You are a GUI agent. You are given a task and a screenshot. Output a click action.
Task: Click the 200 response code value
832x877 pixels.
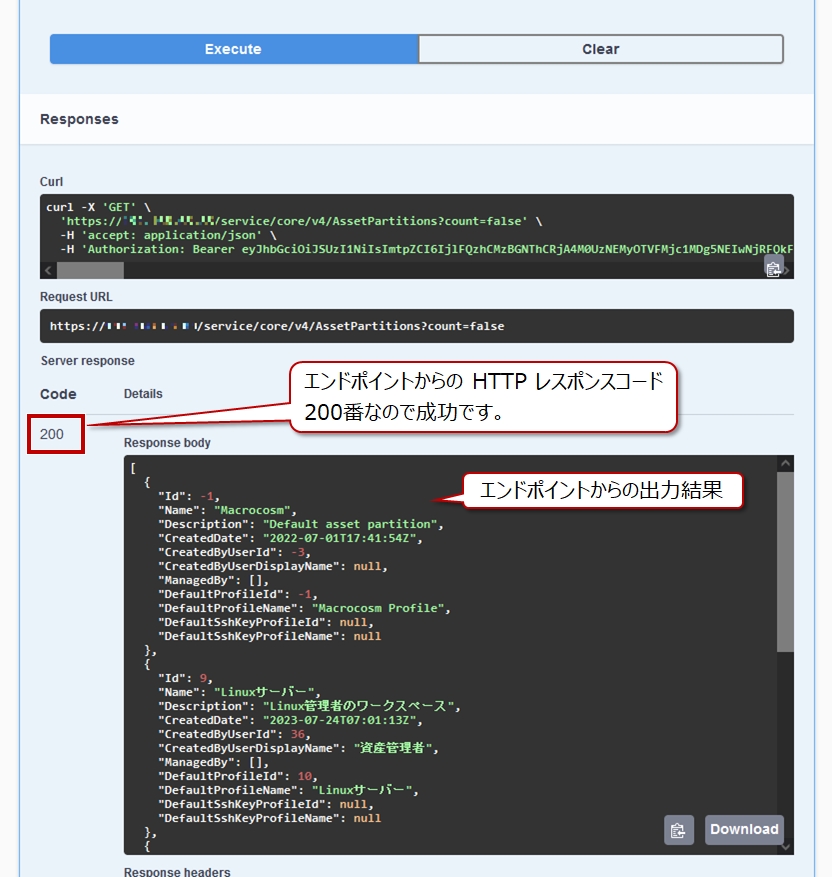[52, 434]
